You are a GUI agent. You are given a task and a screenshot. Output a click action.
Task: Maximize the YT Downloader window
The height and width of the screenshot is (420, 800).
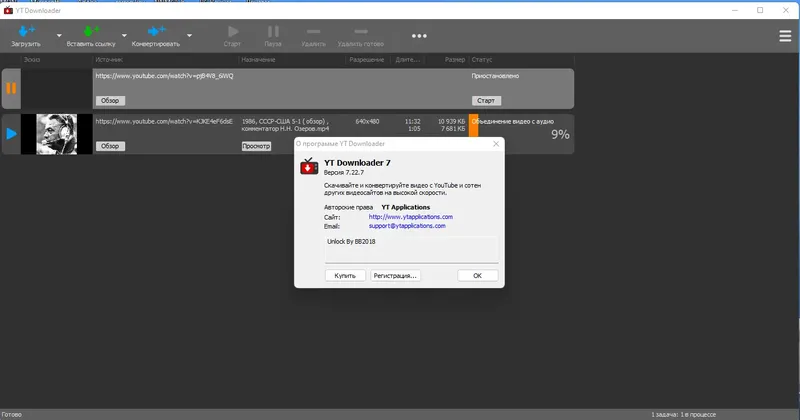coord(760,10)
